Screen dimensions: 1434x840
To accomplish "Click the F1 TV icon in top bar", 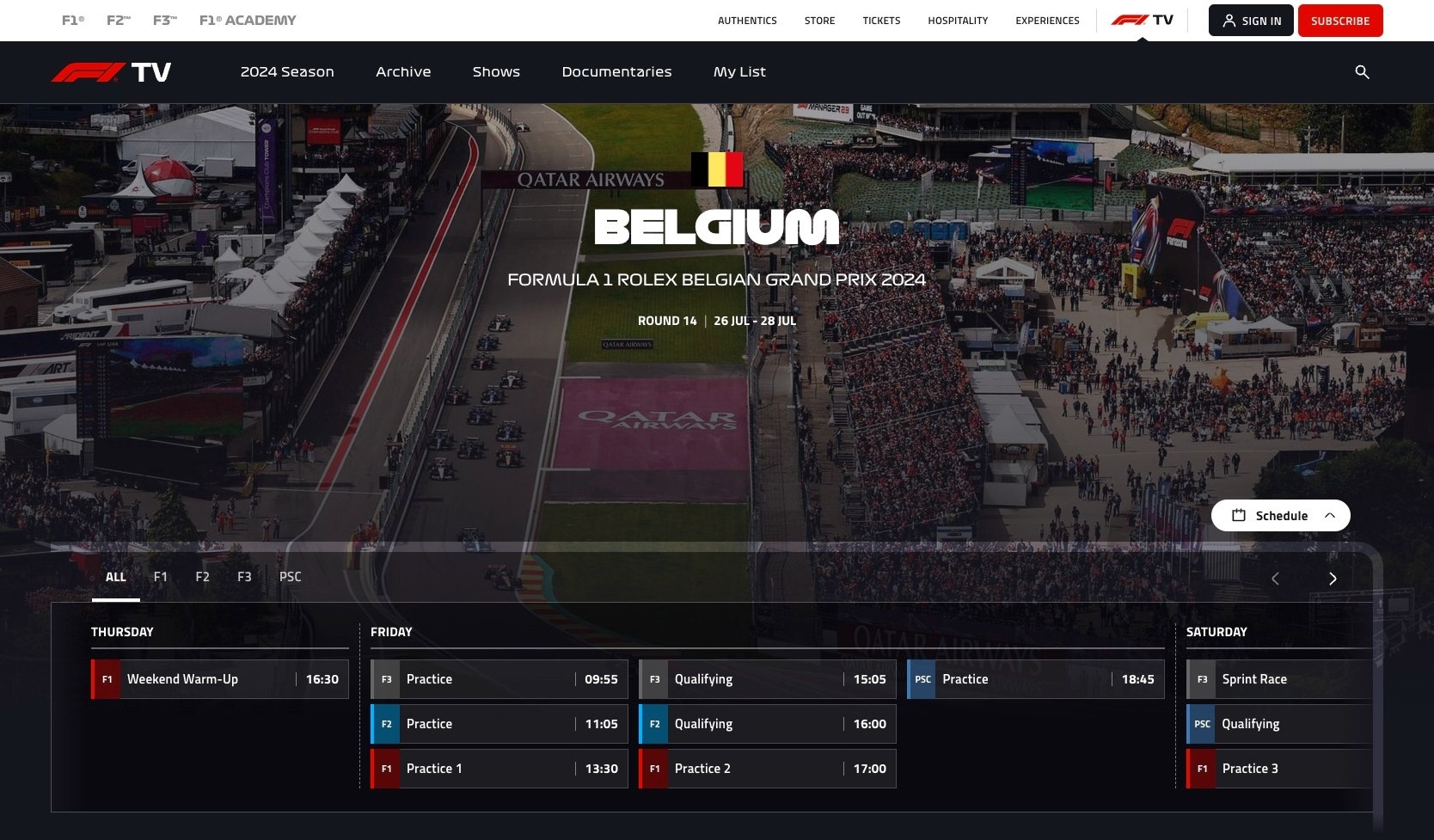I will click(x=1142, y=20).
